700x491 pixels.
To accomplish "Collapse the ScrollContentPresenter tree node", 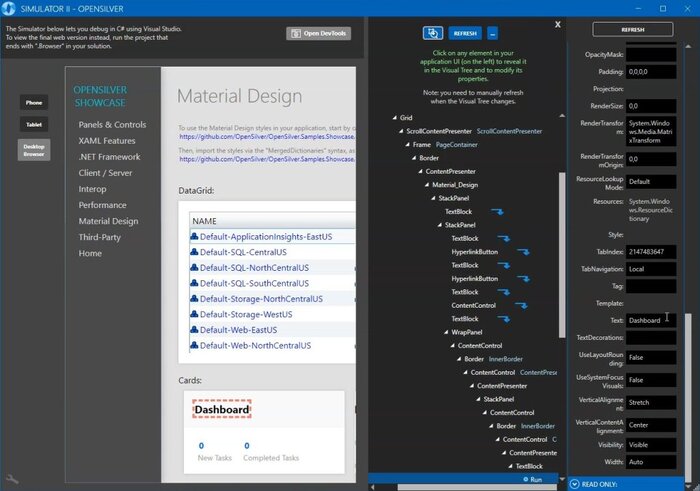I will coord(401,131).
